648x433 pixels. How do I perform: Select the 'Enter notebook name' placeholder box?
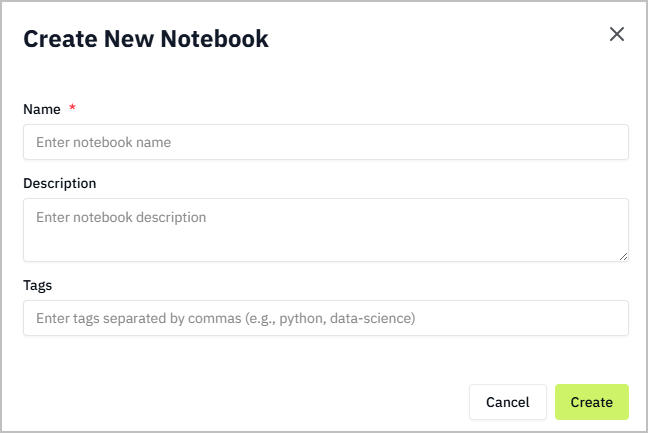pos(326,142)
